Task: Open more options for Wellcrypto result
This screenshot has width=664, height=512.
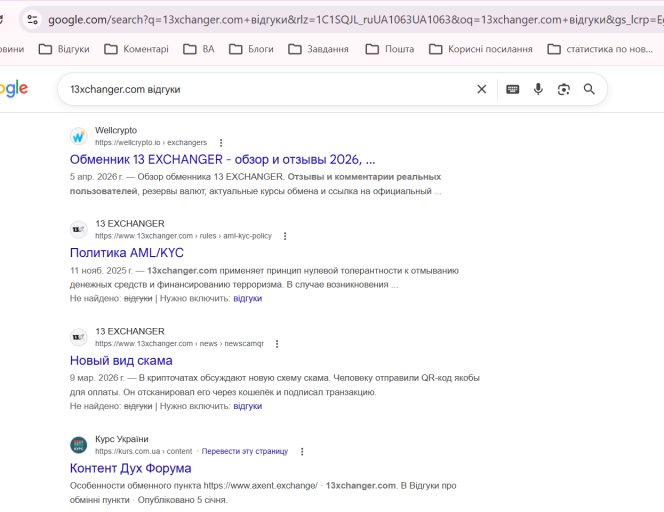Action: tap(221, 143)
